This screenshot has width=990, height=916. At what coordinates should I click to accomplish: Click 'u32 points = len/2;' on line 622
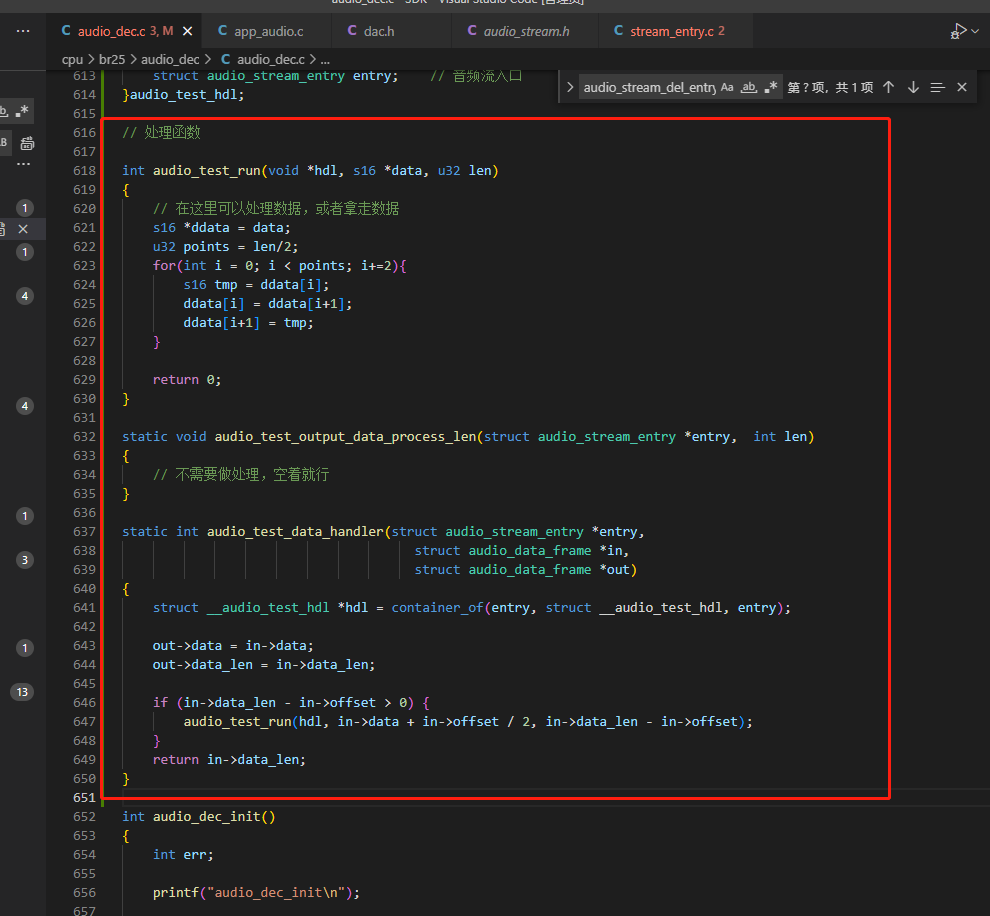click(x=225, y=247)
